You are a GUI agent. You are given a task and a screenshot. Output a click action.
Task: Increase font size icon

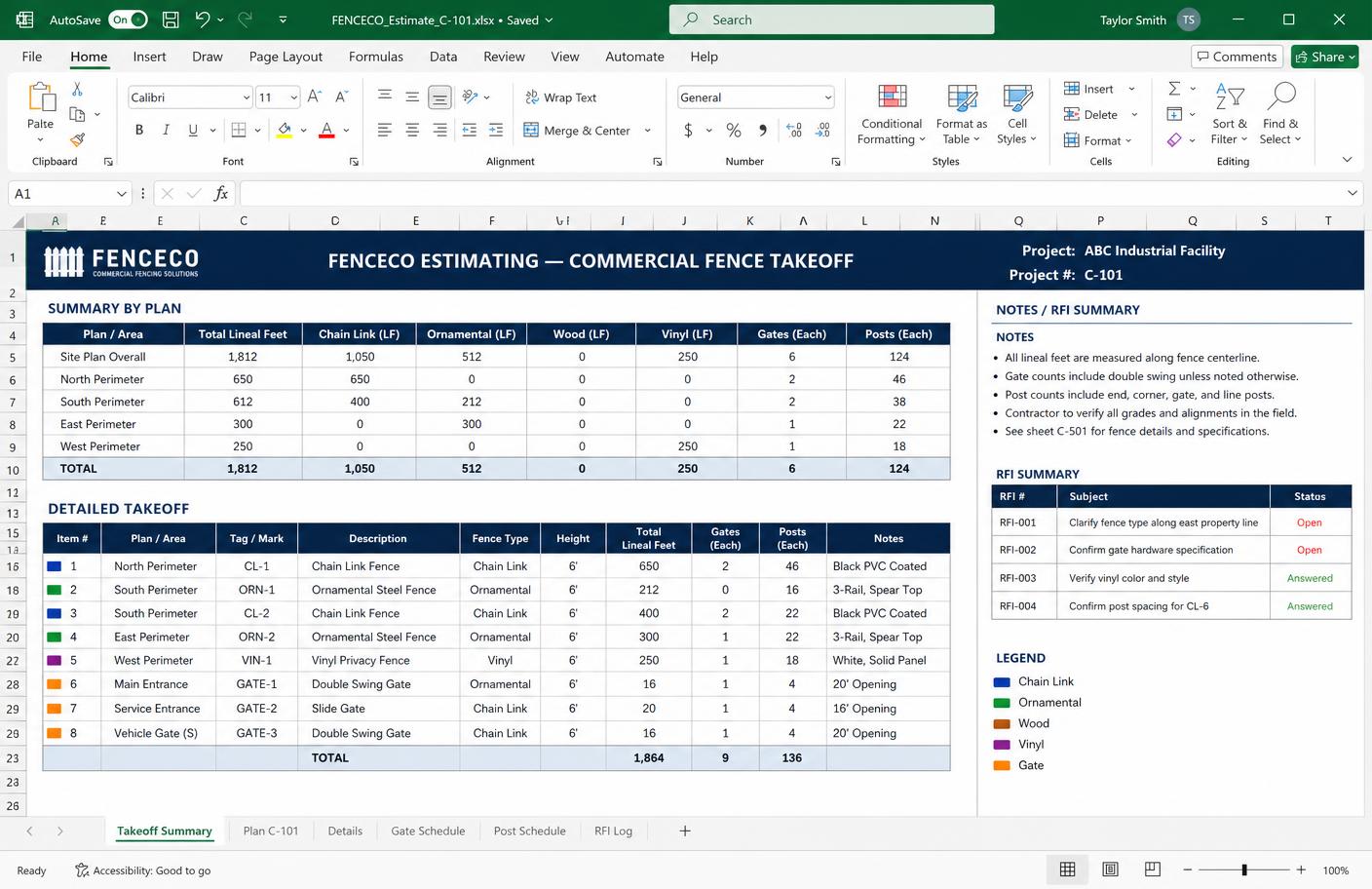[x=314, y=97]
